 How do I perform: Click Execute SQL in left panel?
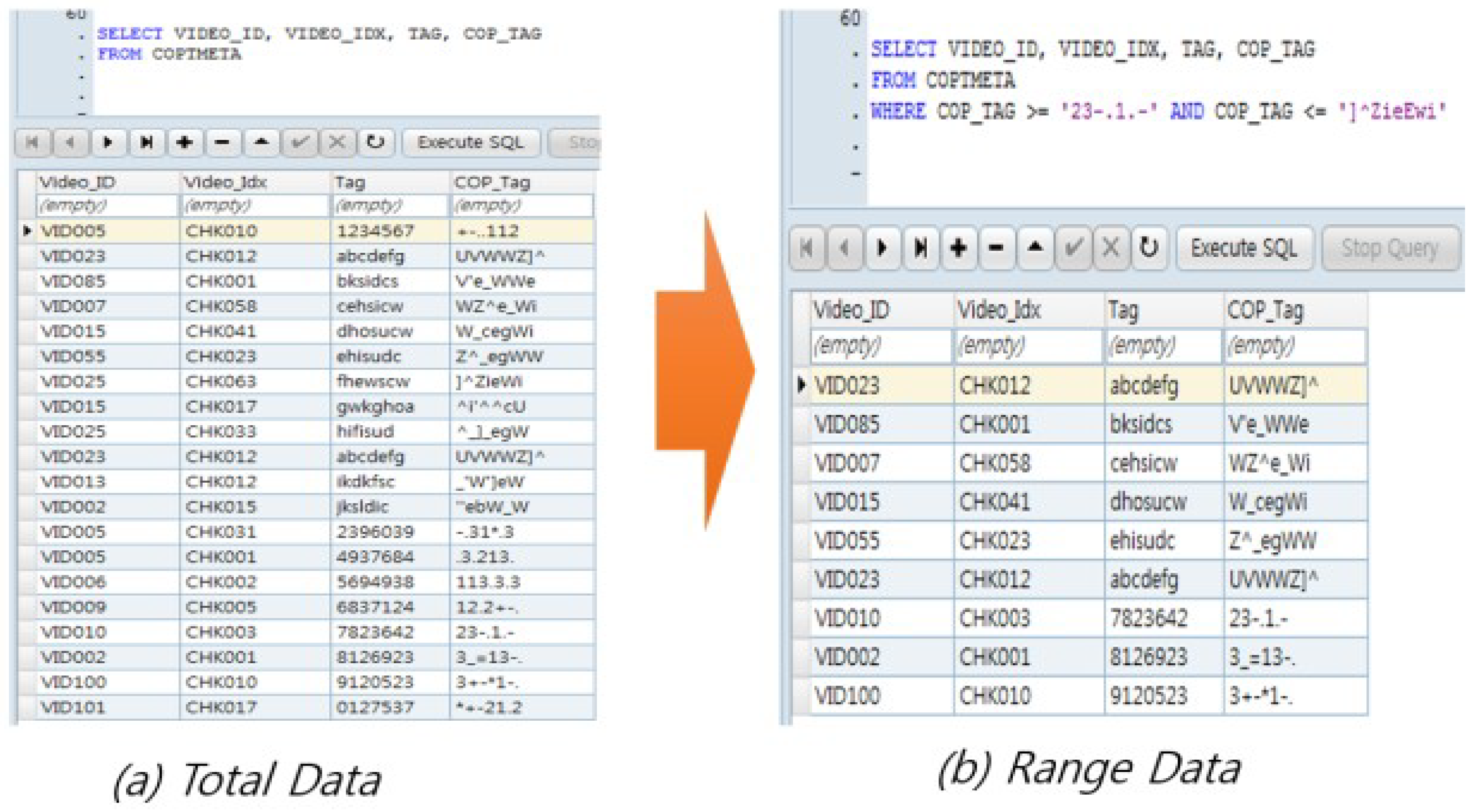[x=470, y=142]
